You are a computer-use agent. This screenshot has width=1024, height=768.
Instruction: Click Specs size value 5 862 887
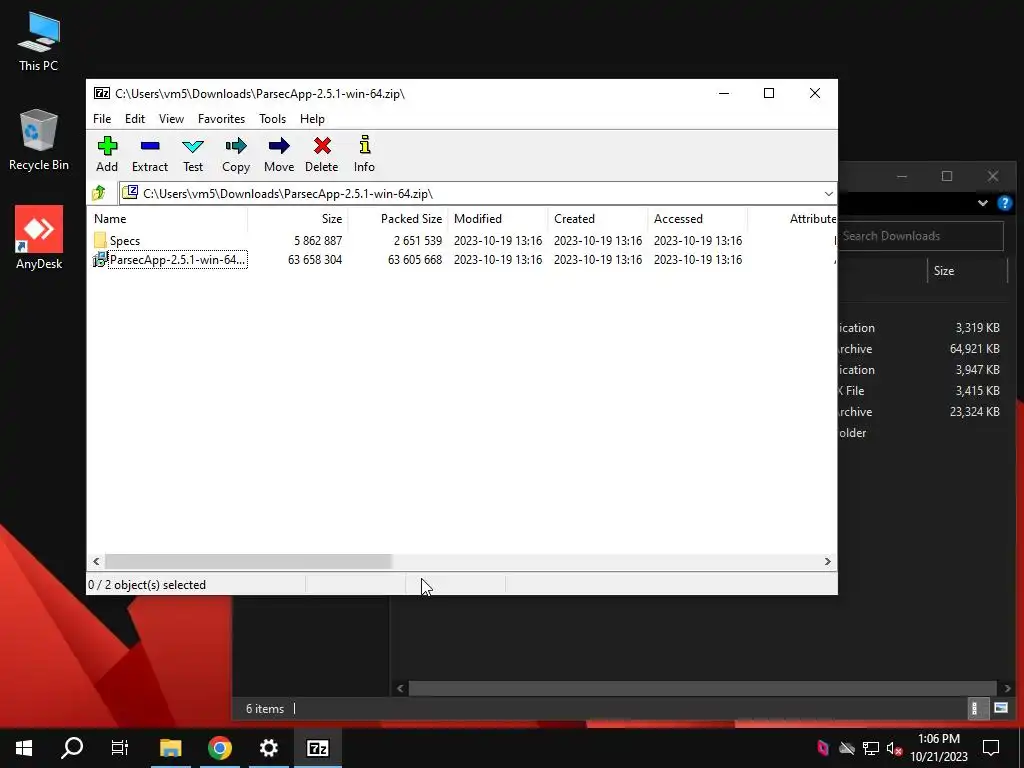318,240
